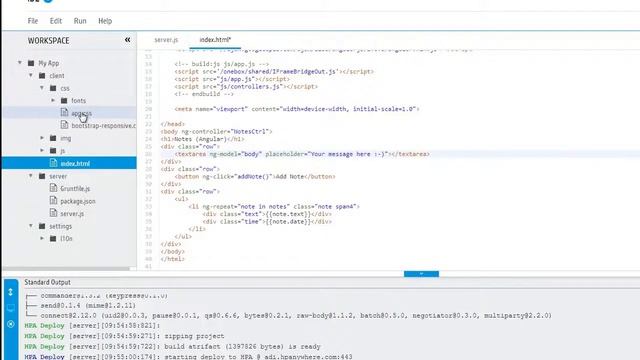The width and height of the screenshot is (640, 360).
Task: Select the fonts folder label
Action: point(78,100)
